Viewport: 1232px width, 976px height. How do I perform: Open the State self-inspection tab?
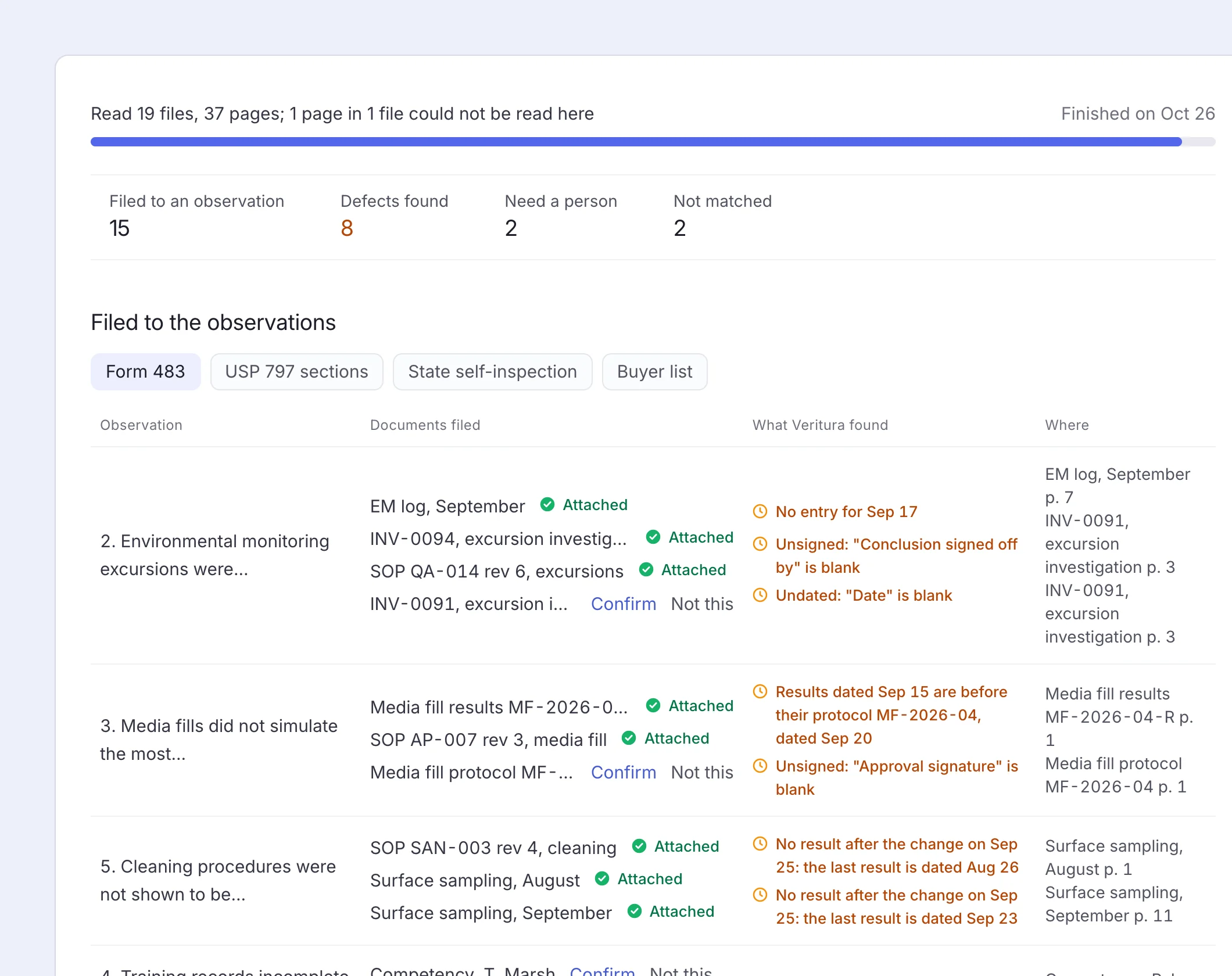pos(492,372)
